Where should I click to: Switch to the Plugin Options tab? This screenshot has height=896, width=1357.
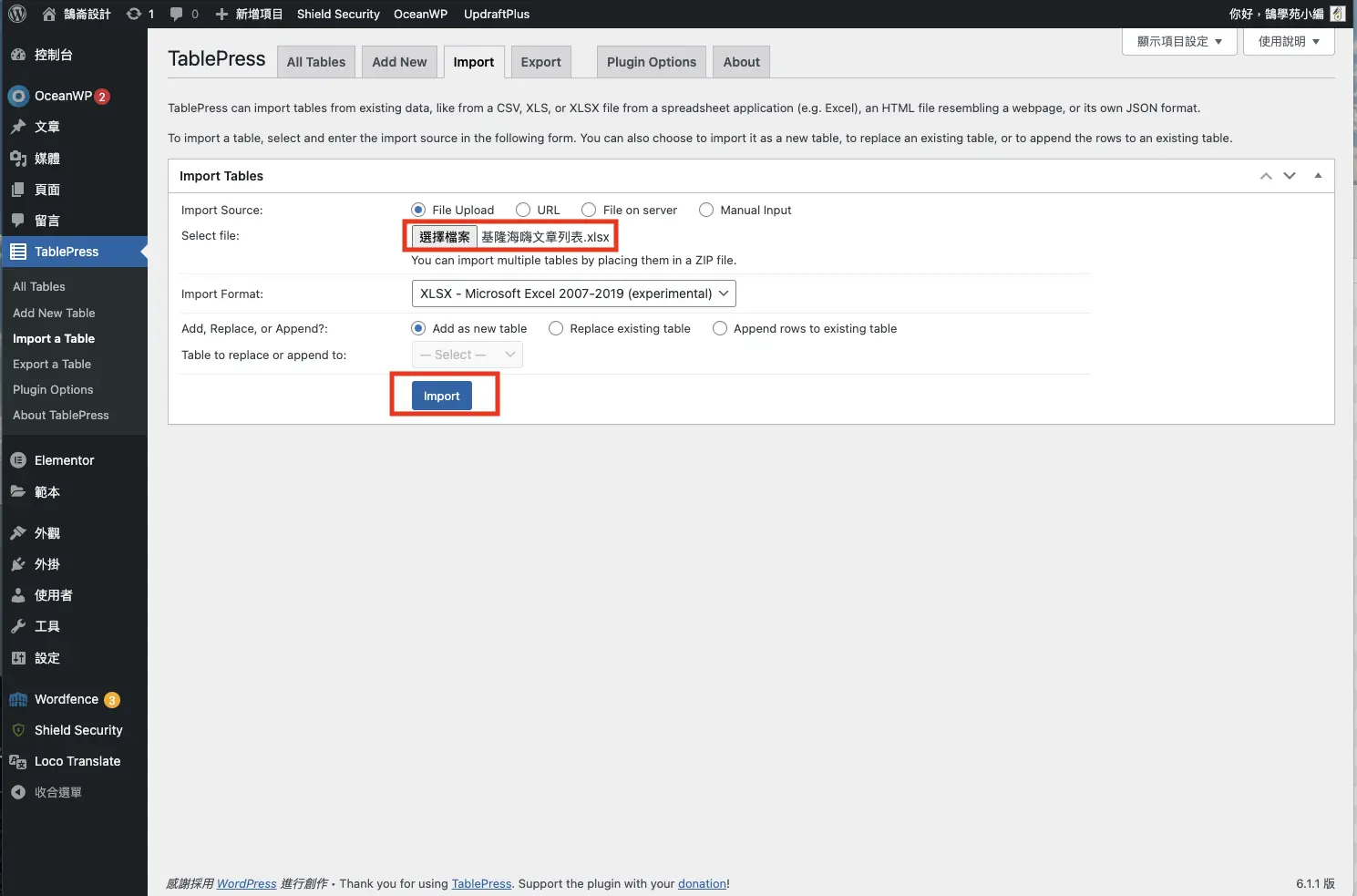(x=652, y=62)
